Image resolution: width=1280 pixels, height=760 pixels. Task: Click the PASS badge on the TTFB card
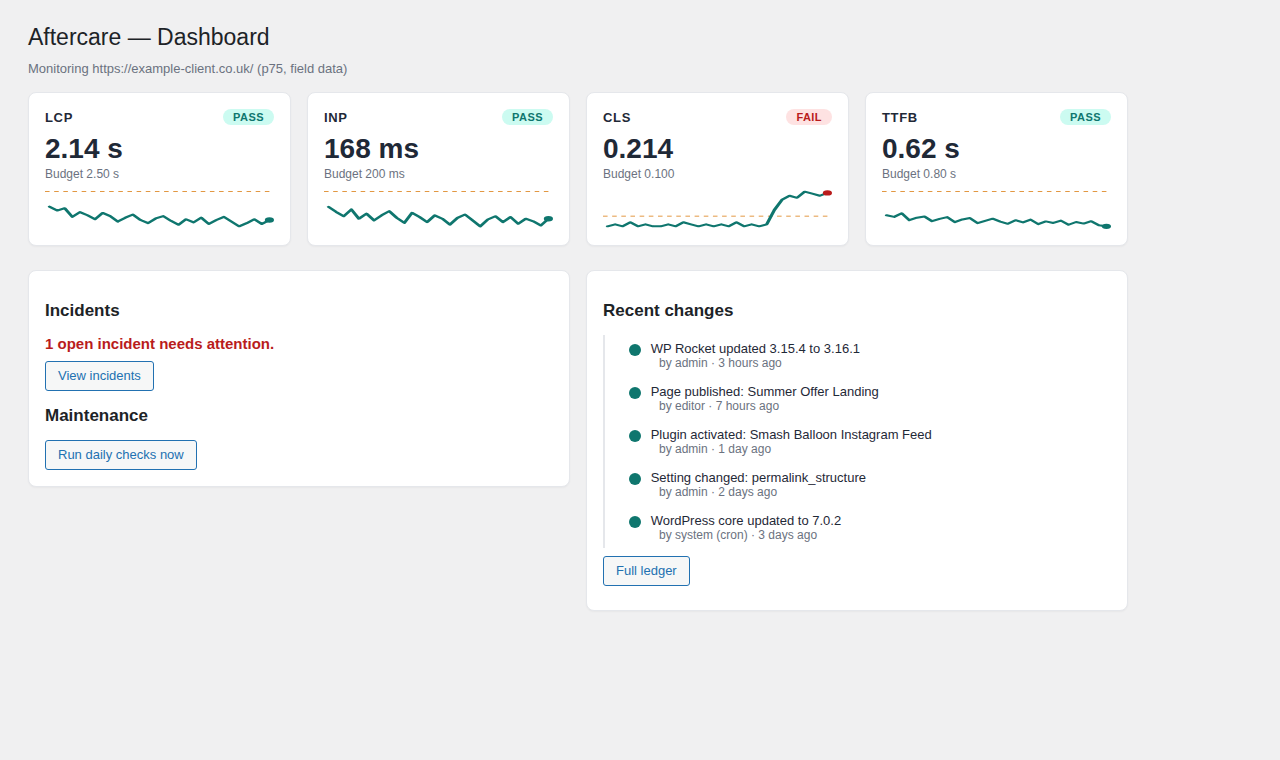[x=1085, y=117]
